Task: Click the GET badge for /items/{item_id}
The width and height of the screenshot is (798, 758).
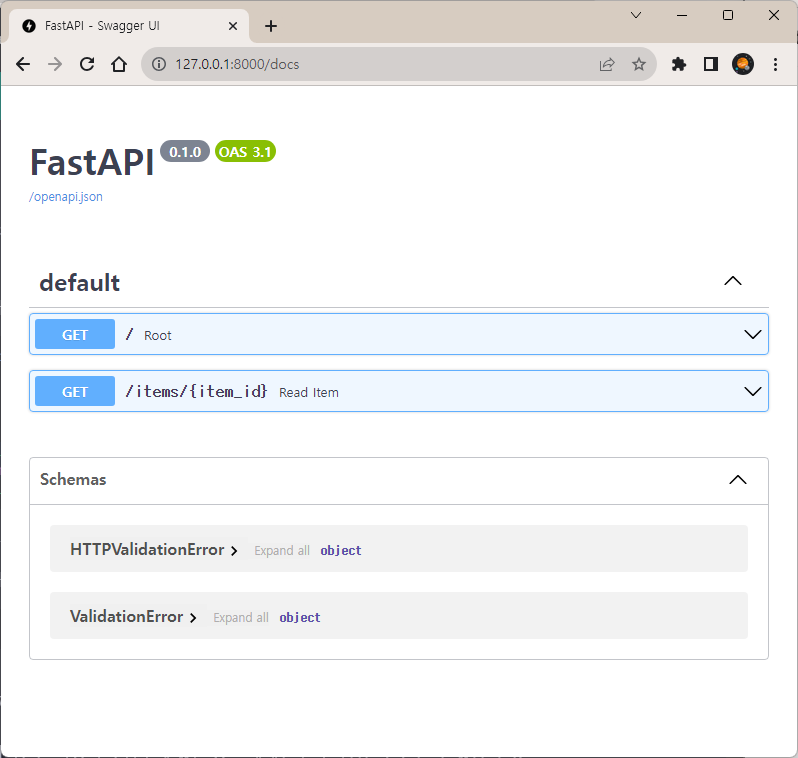Action: [x=75, y=391]
